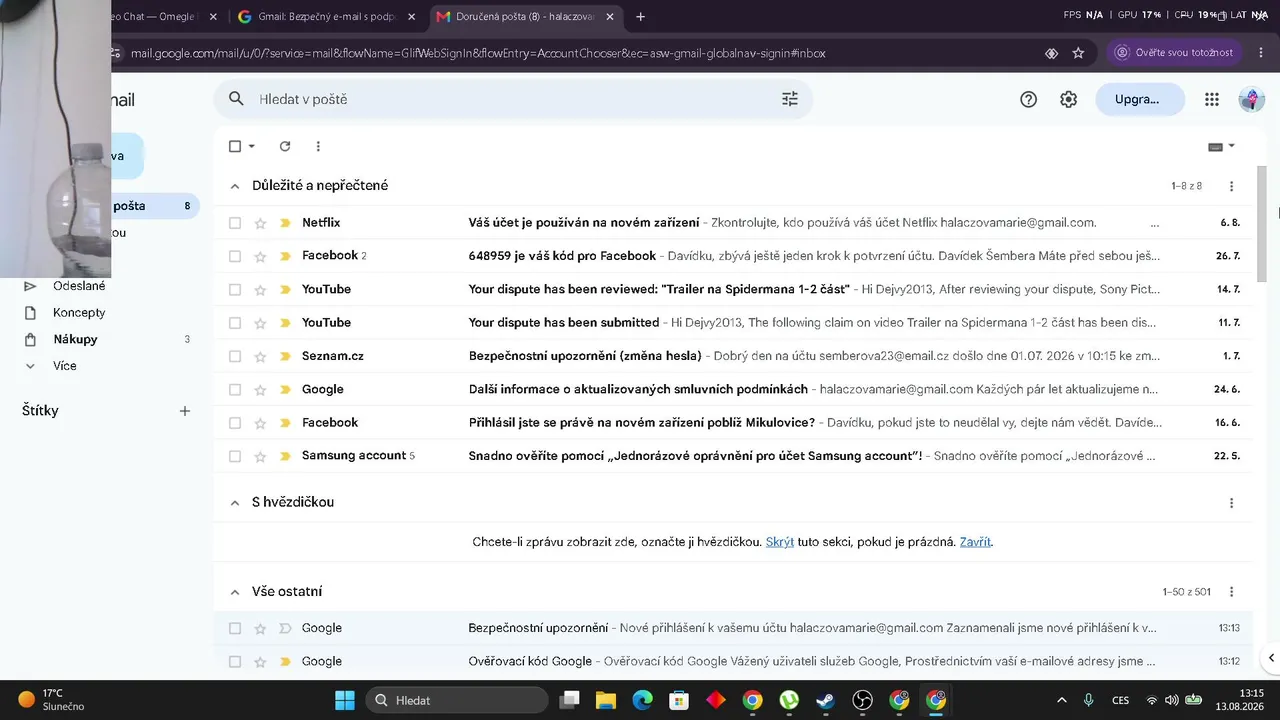This screenshot has width=1280, height=720.
Task: Collapse the Důležité a nepřečtené section
Action: pos(235,186)
